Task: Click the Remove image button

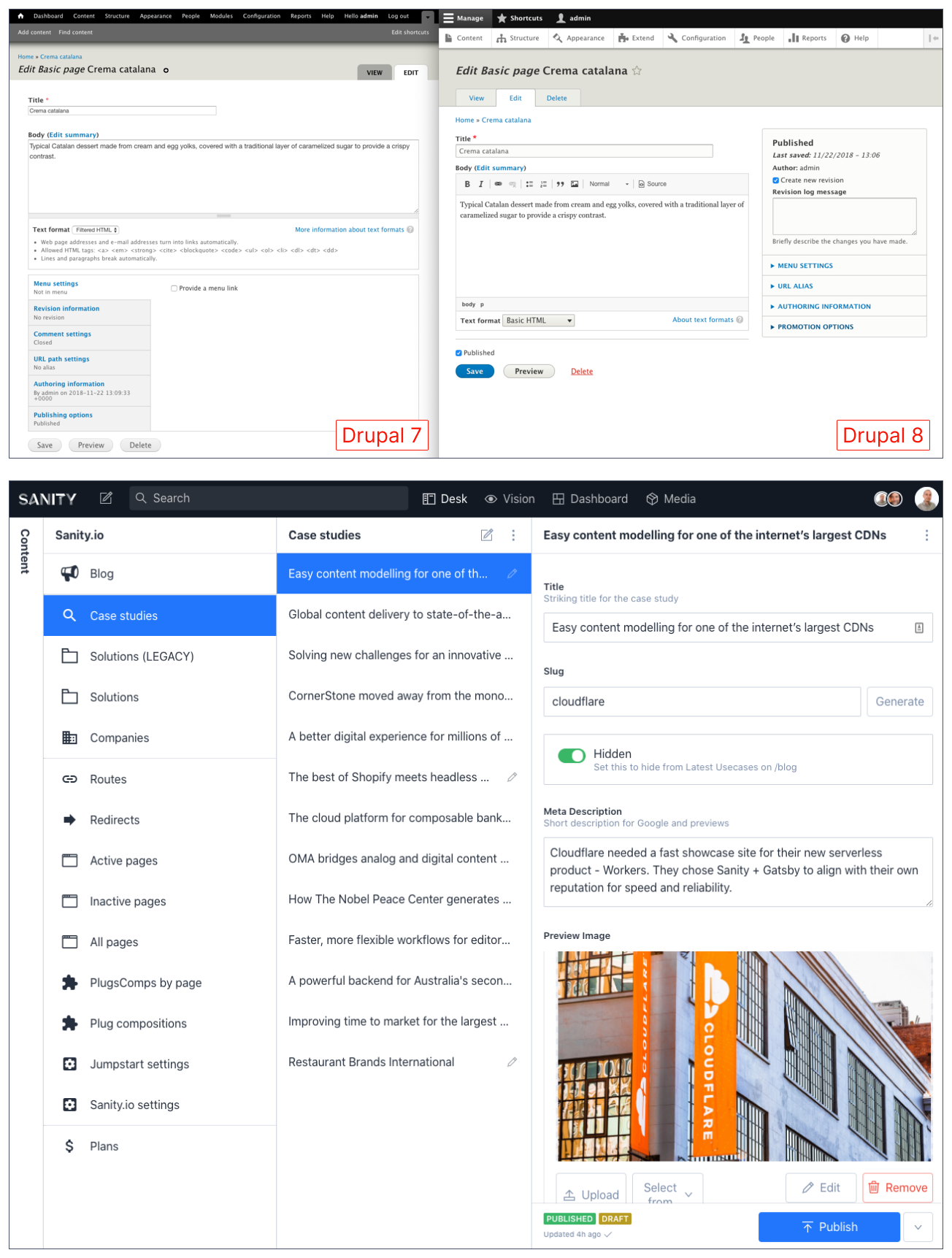Action: [898, 1188]
